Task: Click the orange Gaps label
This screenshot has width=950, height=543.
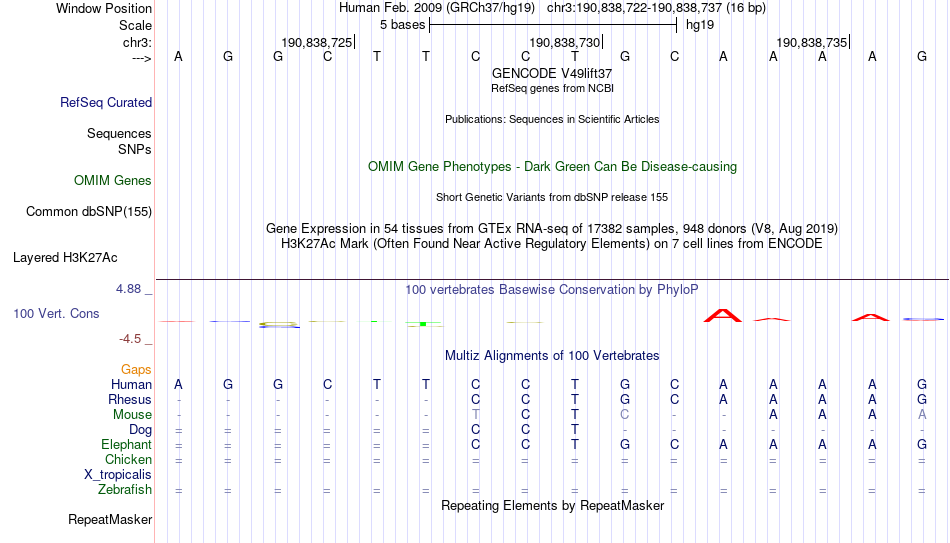Action: tap(136, 370)
